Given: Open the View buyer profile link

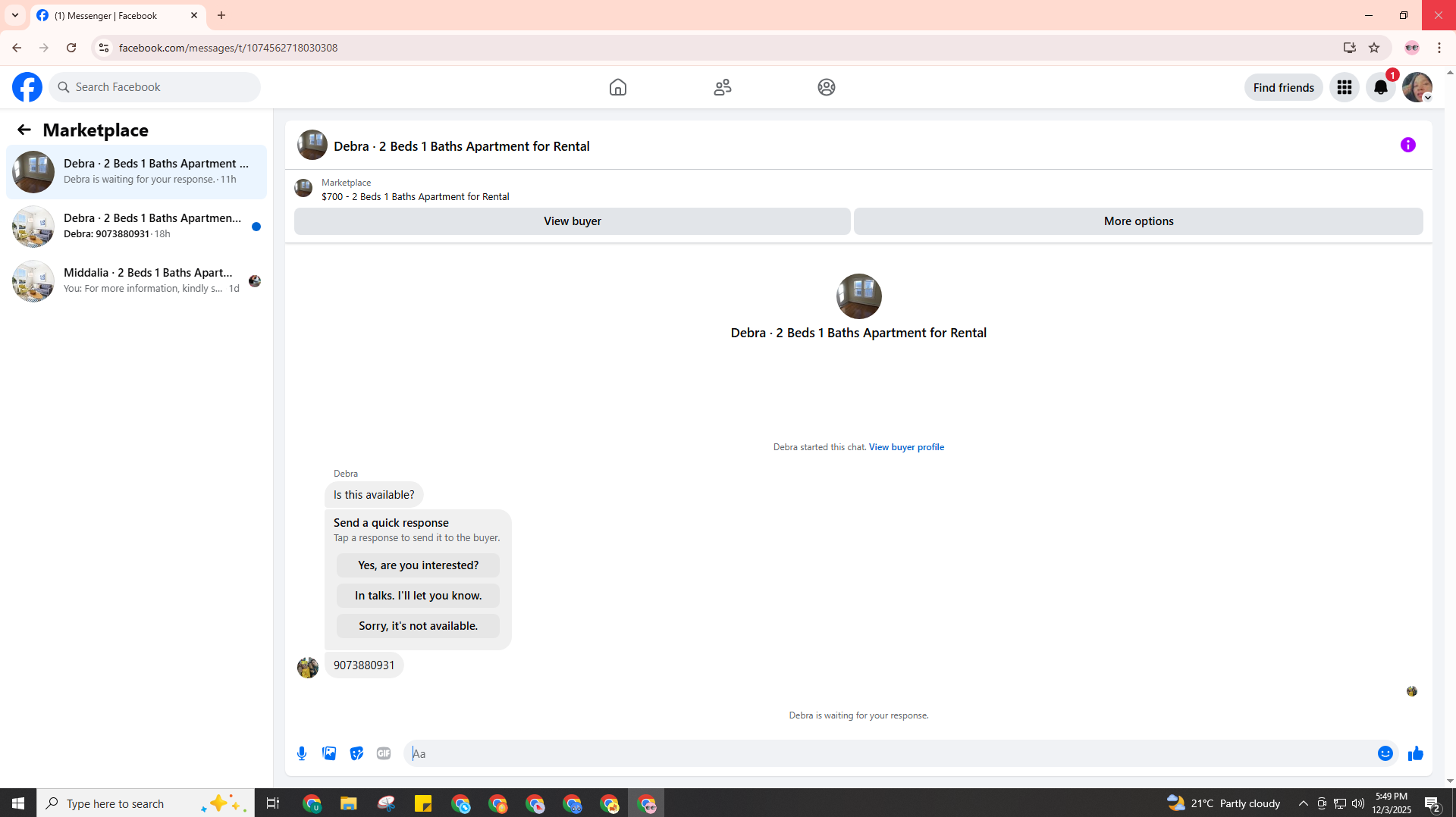Looking at the screenshot, I should [x=906, y=447].
